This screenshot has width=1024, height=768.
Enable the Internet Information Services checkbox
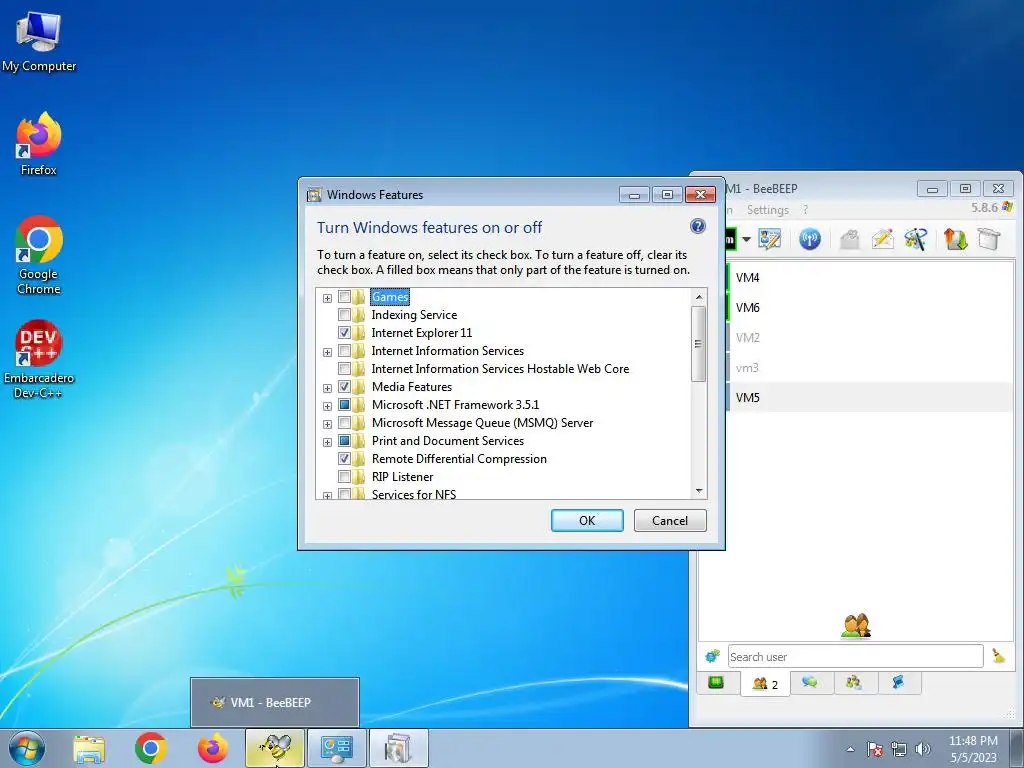[x=344, y=351]
